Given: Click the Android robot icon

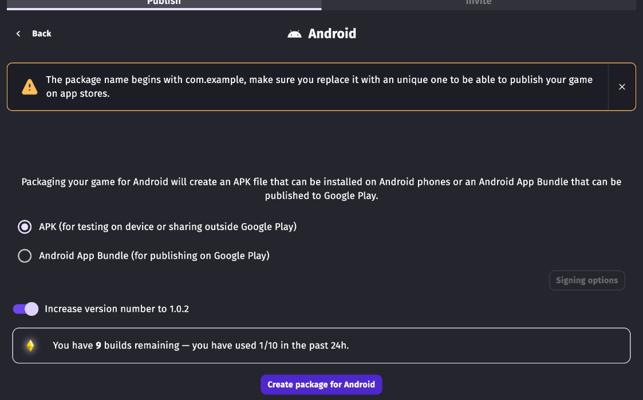Looking at the screenshot, I should tap(294, 34).
